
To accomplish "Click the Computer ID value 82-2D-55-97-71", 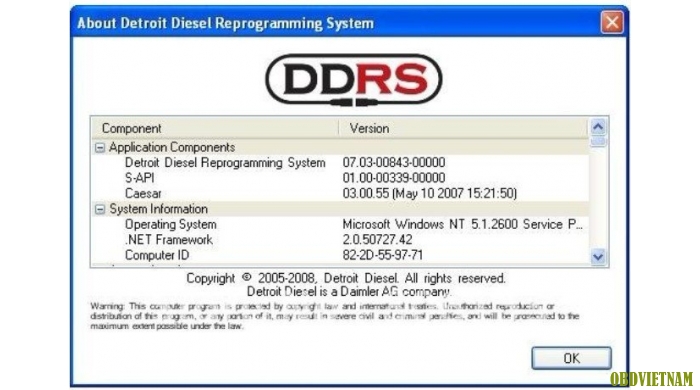I will (383, 255).
